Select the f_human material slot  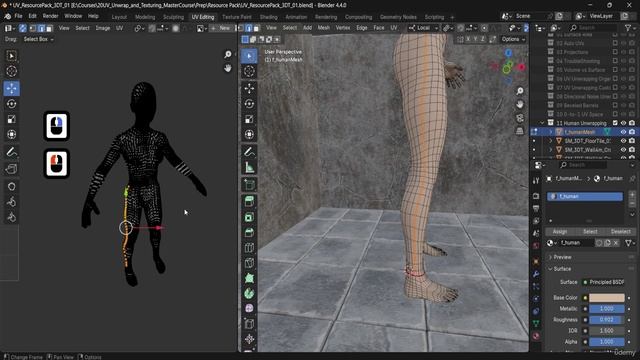[x=585, y=196]
